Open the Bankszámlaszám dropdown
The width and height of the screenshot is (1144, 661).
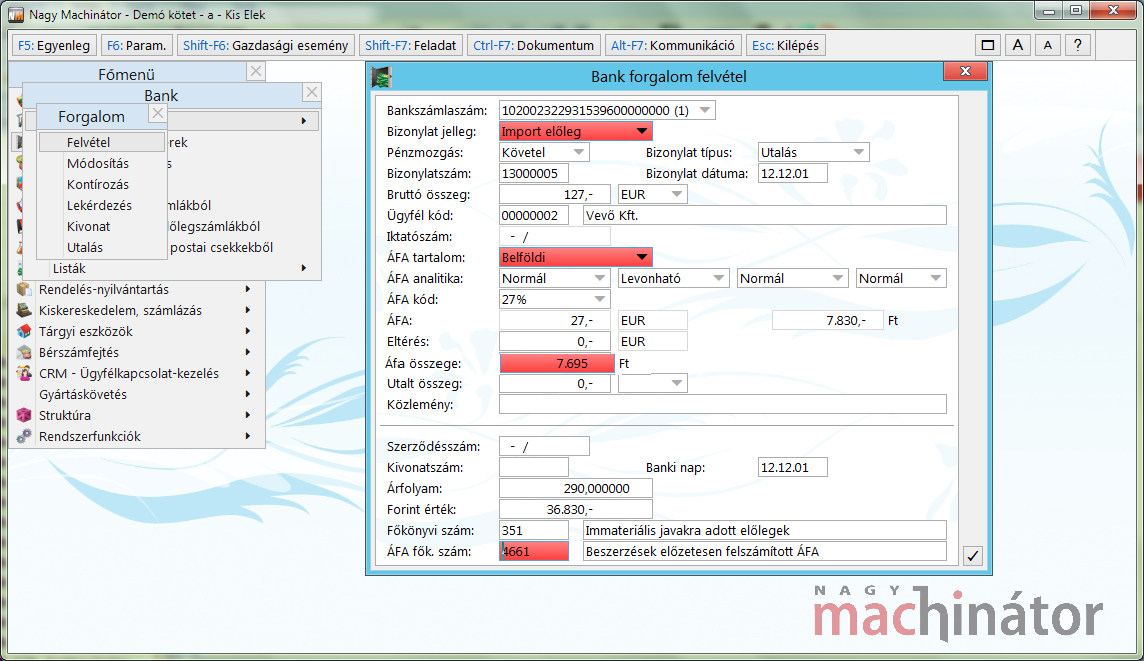click(704, 111)
